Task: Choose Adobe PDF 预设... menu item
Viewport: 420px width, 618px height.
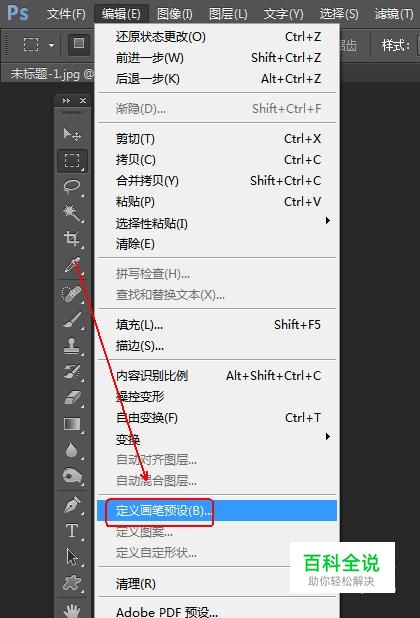Action: [x=217, y=612]
